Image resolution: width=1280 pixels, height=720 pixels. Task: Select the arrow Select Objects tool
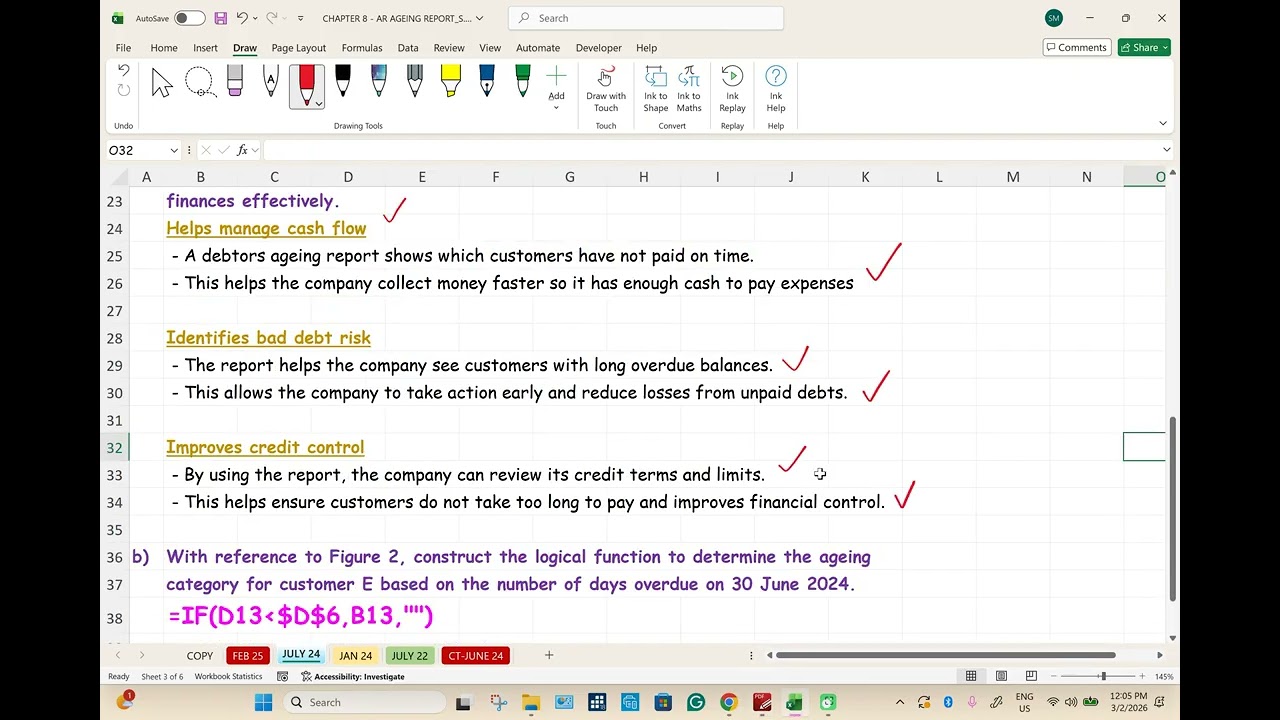pos(162,83)
